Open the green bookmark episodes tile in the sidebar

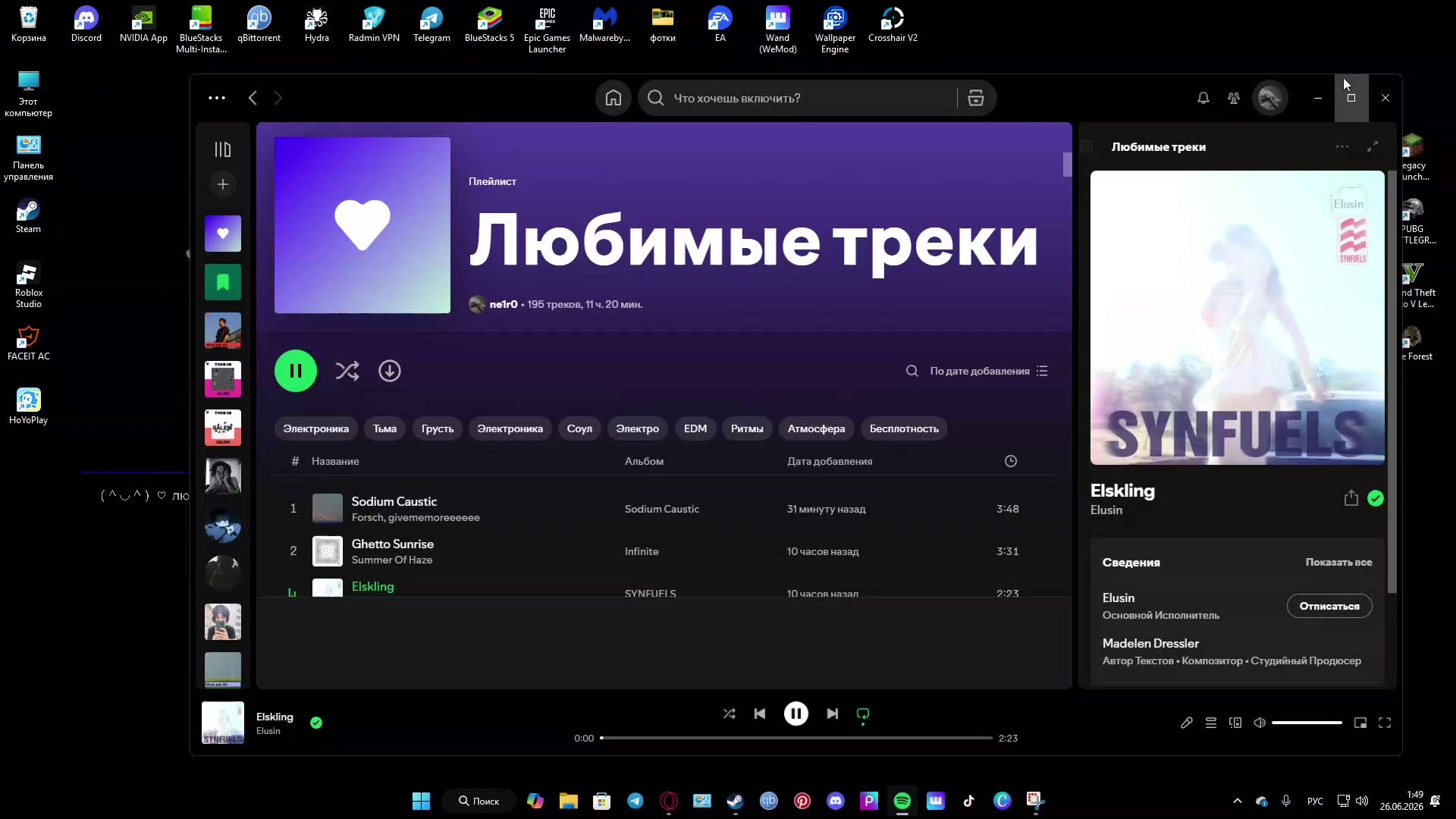tap(223, 282)
